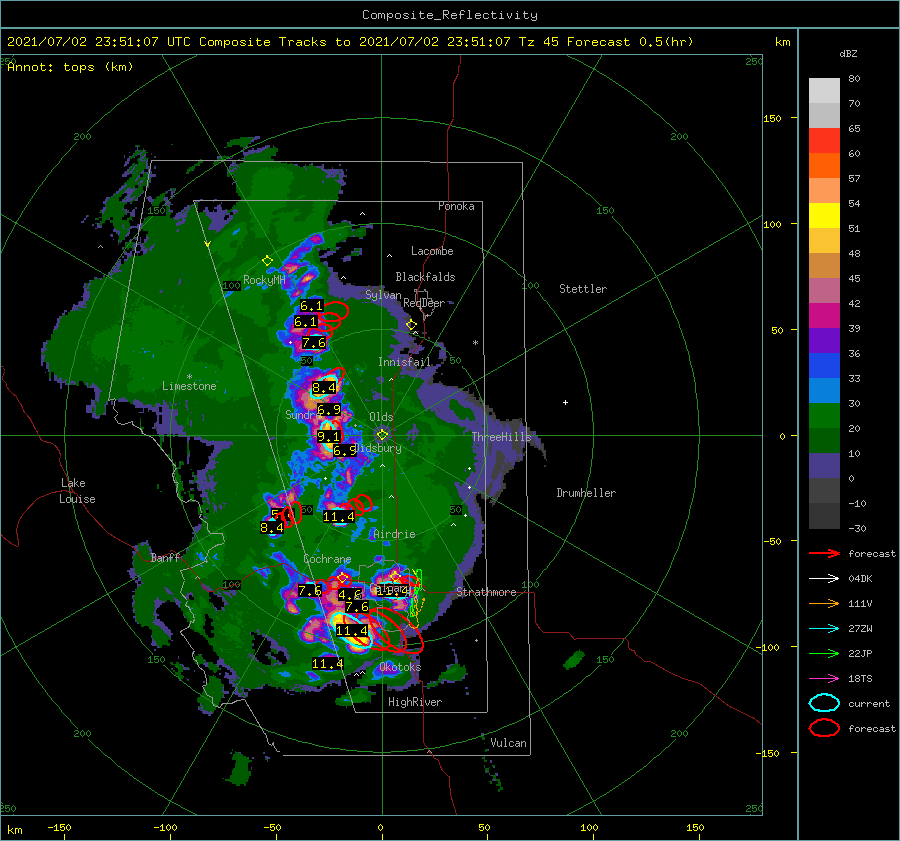
Task: Select the green 22JP track arrow
Action: pos(824,653)
